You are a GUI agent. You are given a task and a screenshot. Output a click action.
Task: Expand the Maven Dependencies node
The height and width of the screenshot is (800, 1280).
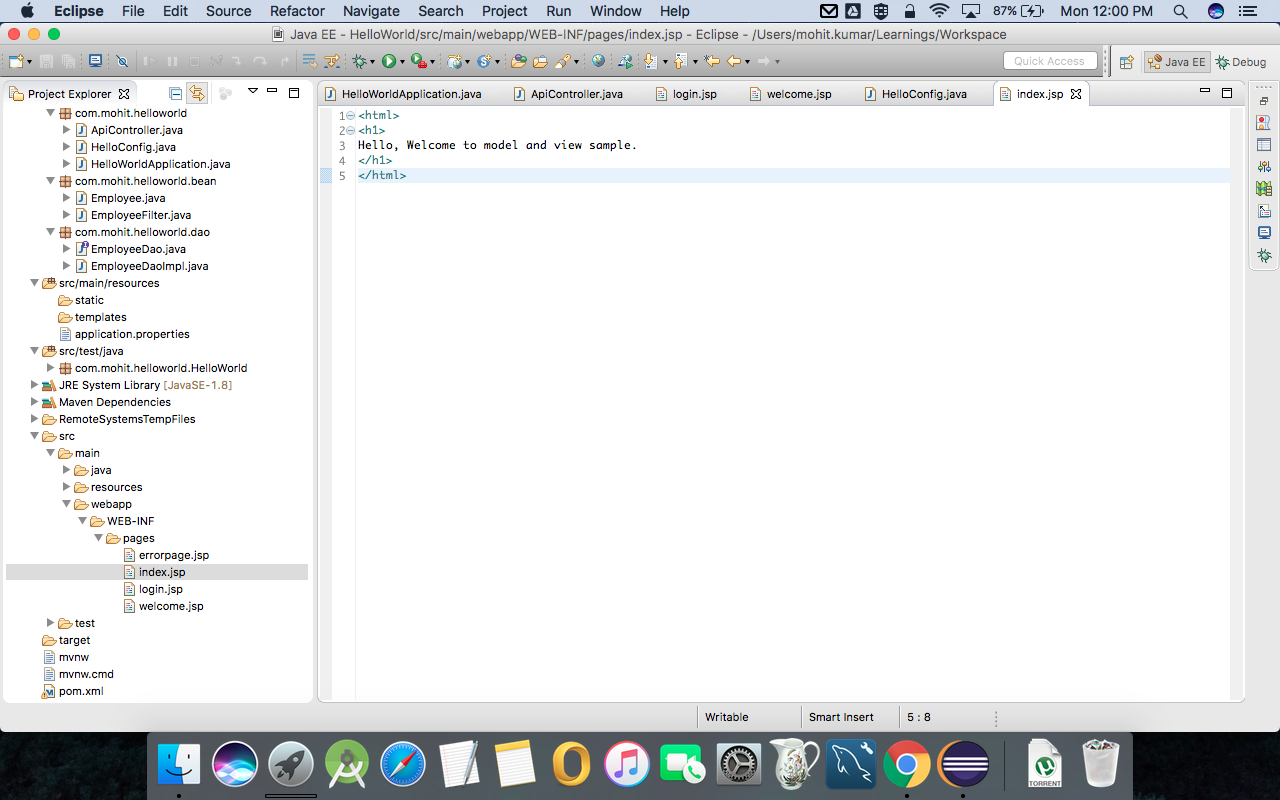click(32, 402)
